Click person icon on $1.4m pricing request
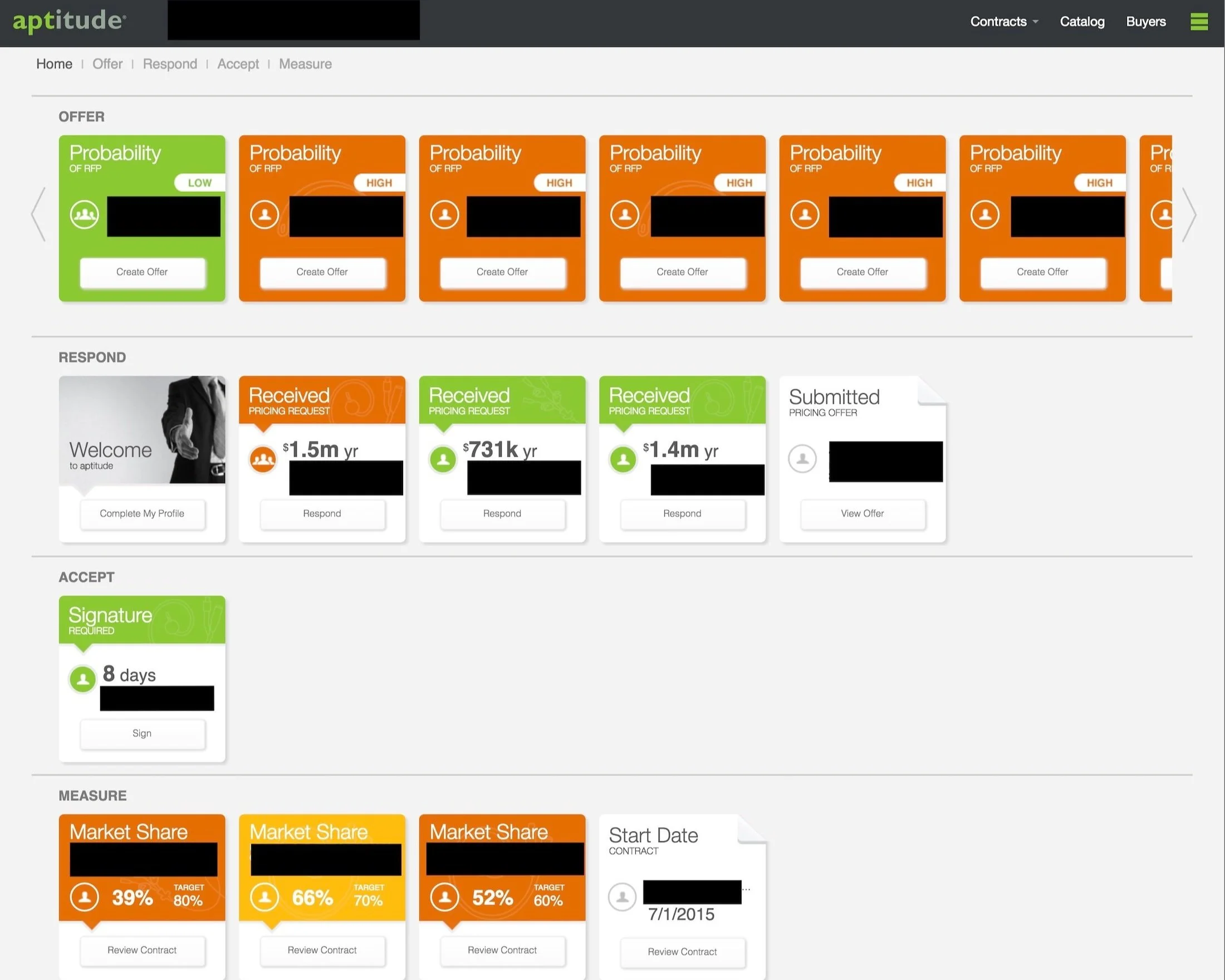This screenshot has height=980, width=1225. tap(623, 459)
